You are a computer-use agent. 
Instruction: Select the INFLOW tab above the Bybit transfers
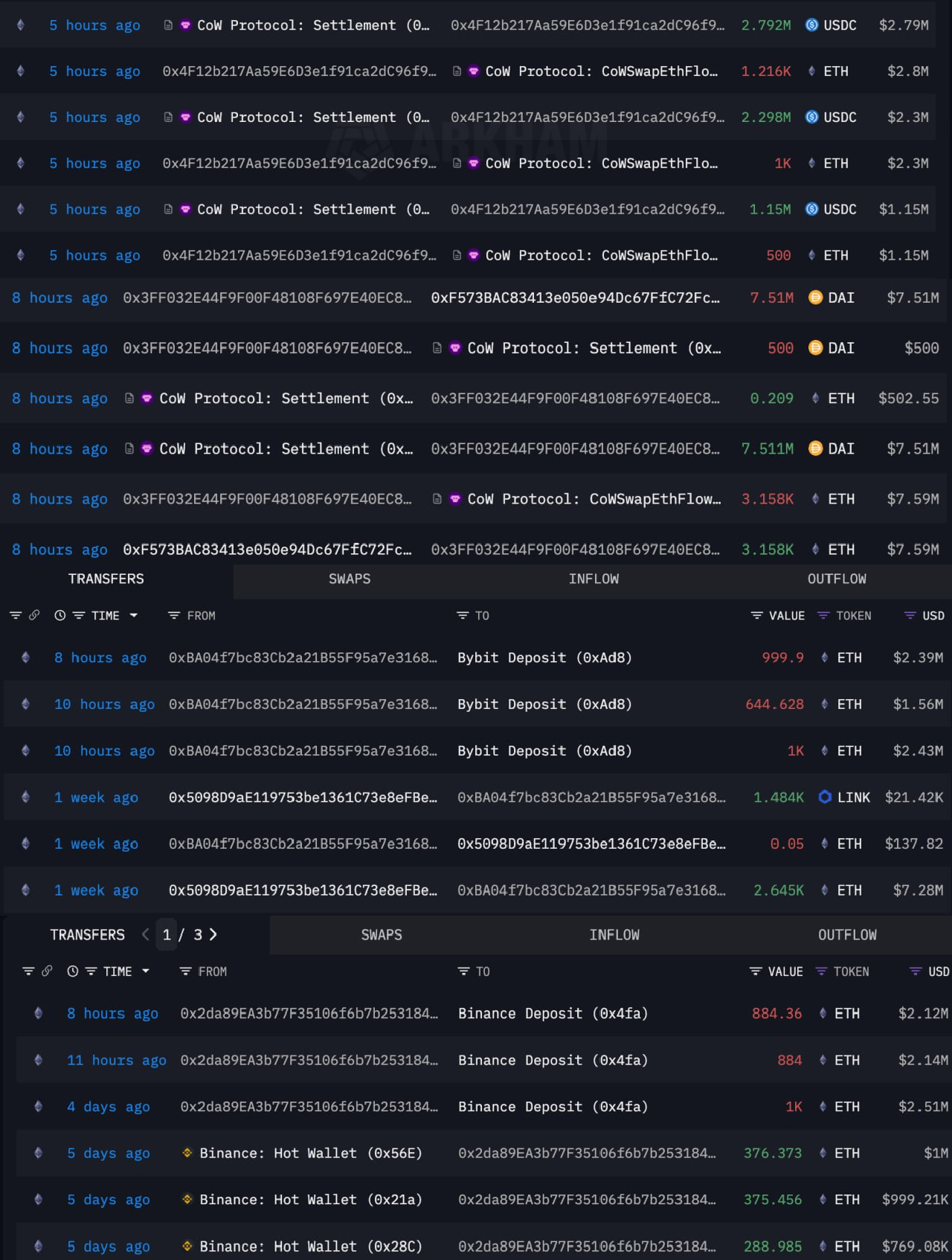(594, 579)
